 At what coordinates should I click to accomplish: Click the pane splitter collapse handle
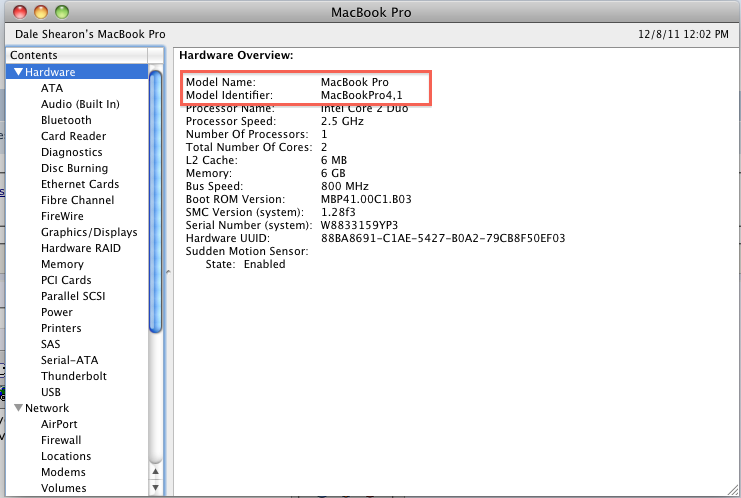168,272
